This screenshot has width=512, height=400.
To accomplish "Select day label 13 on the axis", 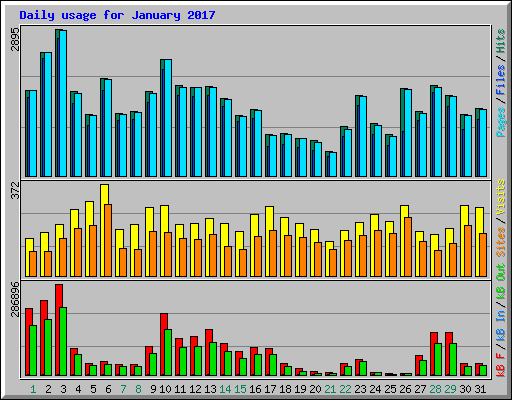I will (x=210, y=389).
